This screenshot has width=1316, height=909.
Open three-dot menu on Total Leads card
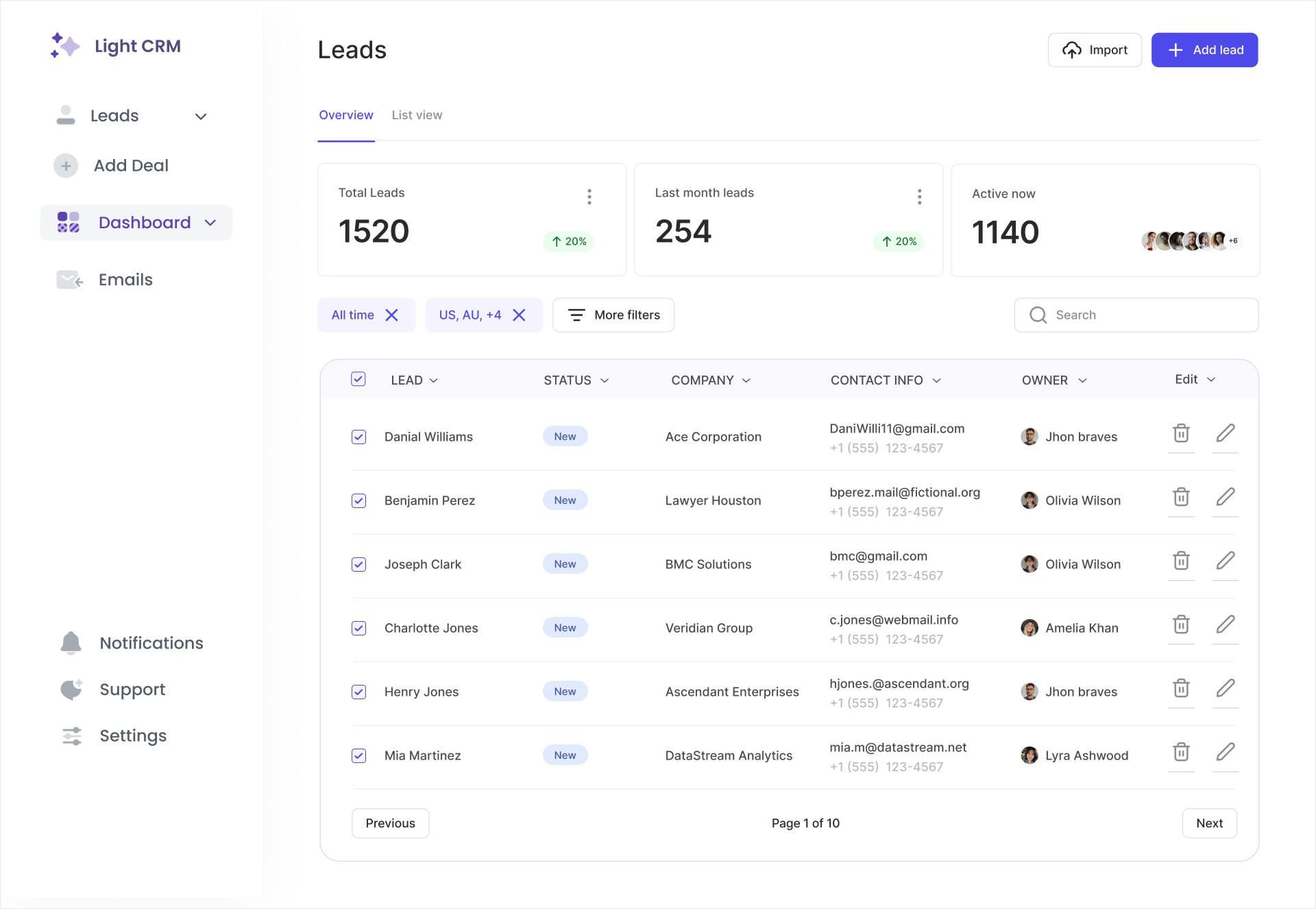(x=589, y=197)
